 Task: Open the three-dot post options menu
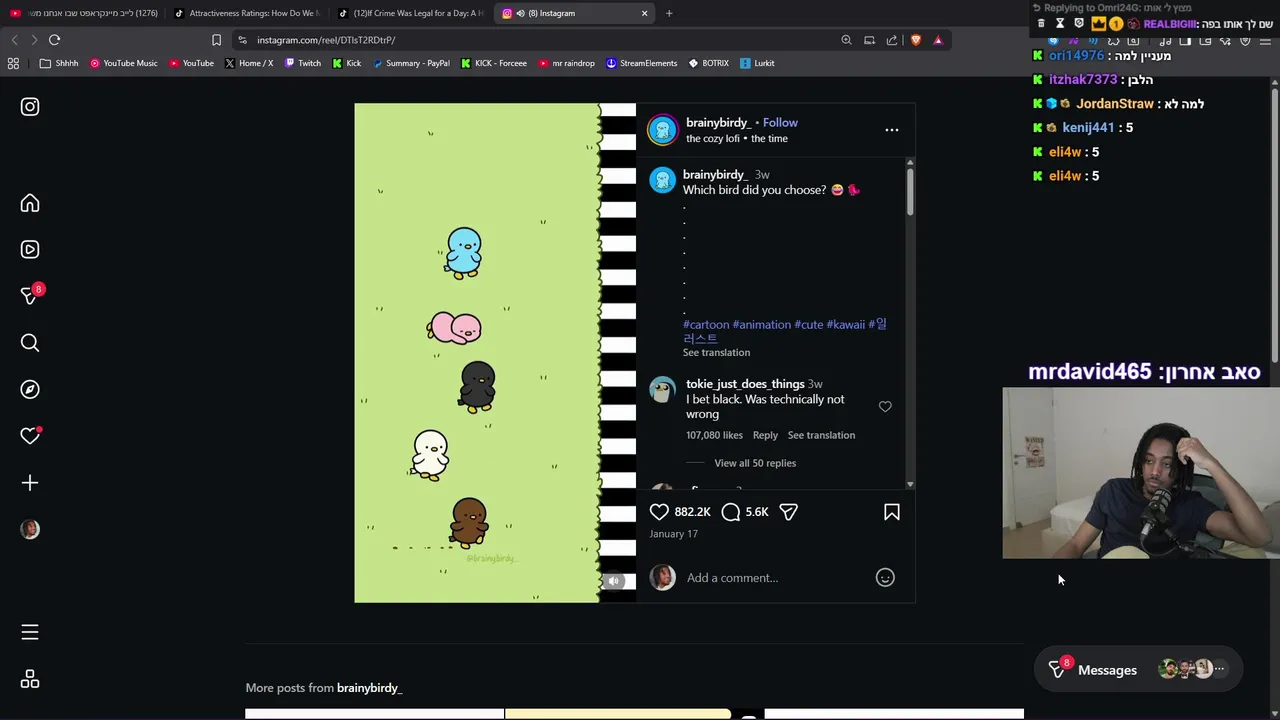(x=892, y=130)
